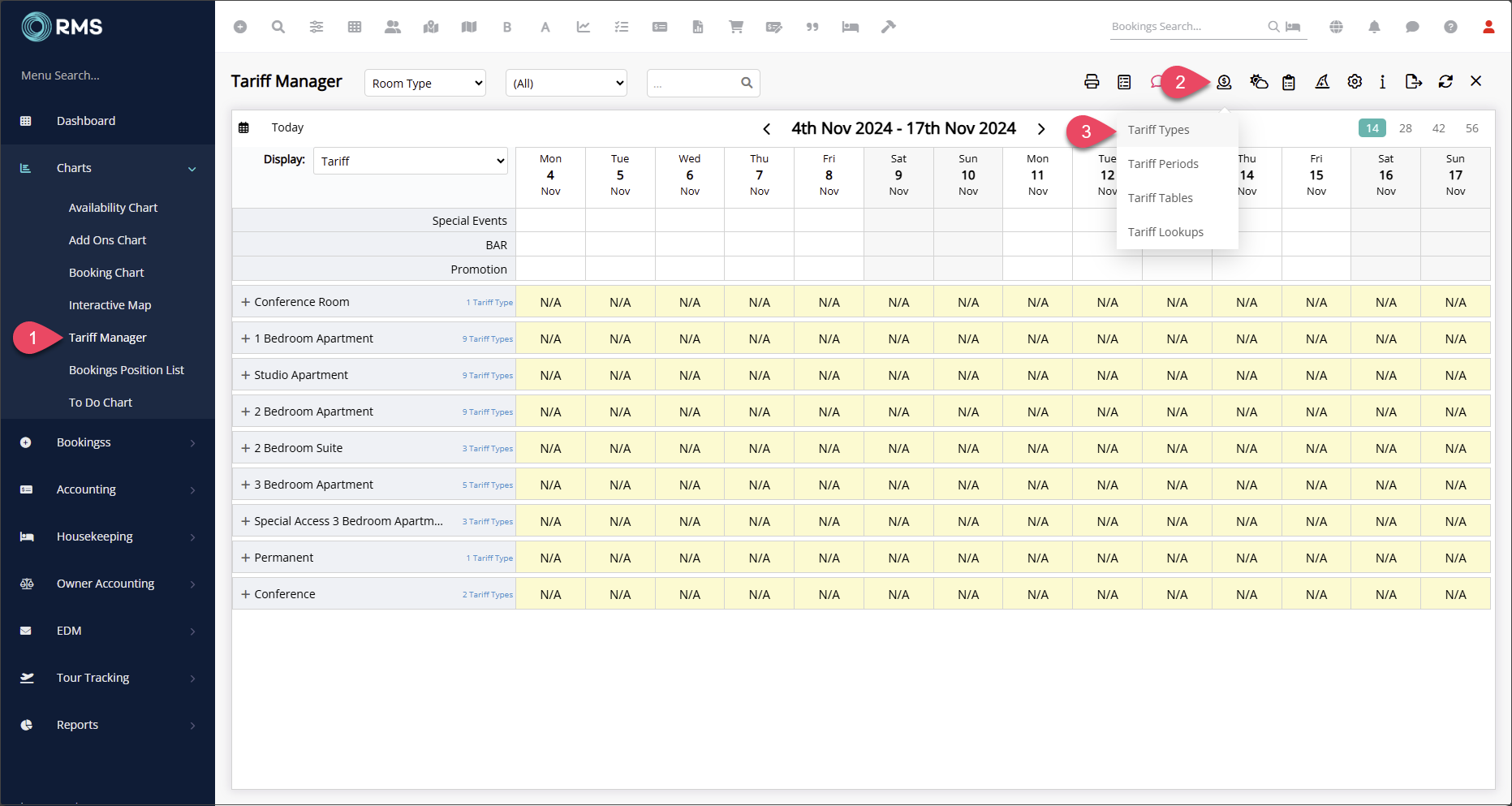The height and width of the screenshot is (806, 1512).
Task: Expand the 2 Bedroom Suite row
Action: coord(245,448)
